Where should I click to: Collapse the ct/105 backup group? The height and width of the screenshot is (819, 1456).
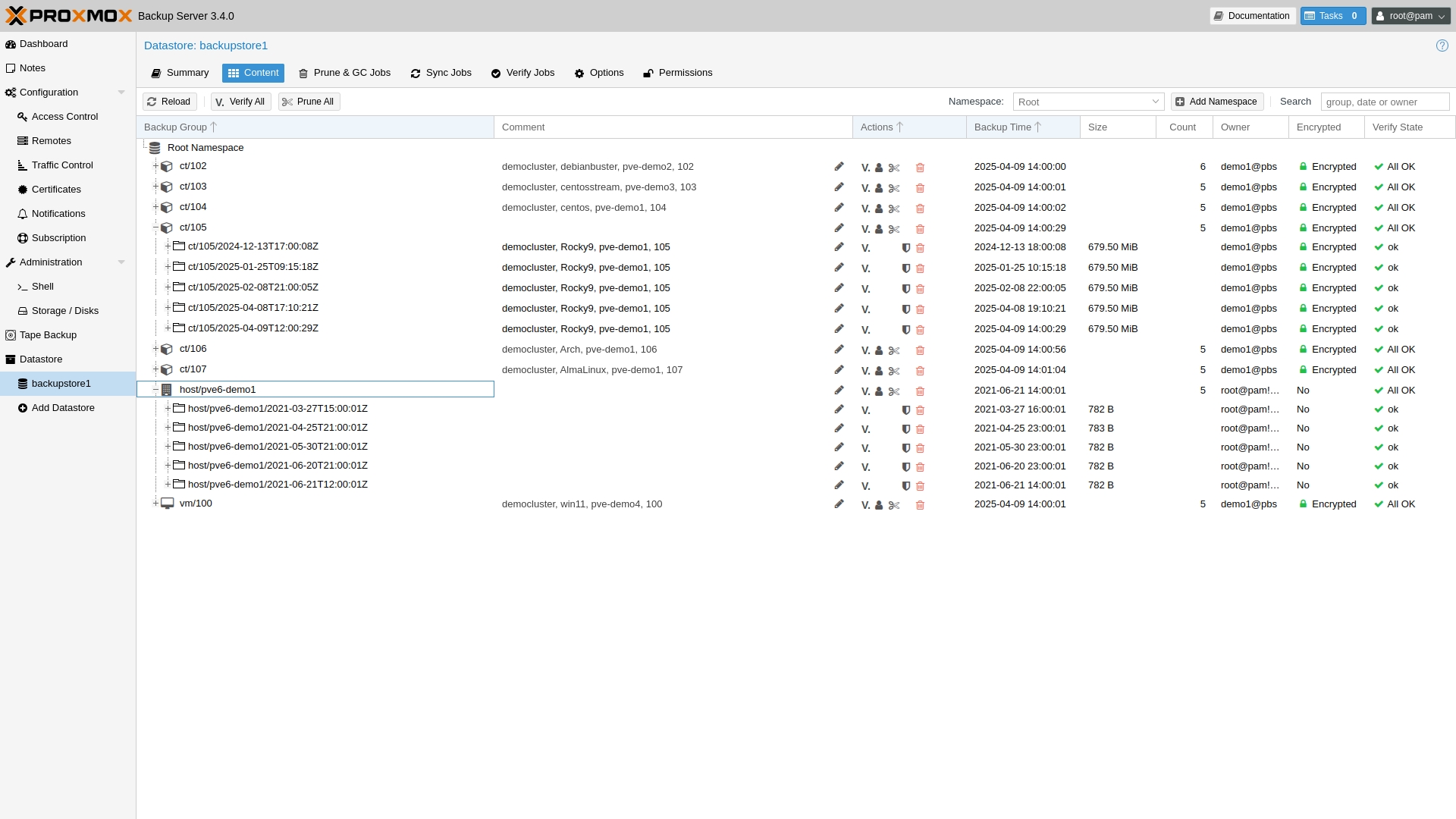tap(156, 227)
